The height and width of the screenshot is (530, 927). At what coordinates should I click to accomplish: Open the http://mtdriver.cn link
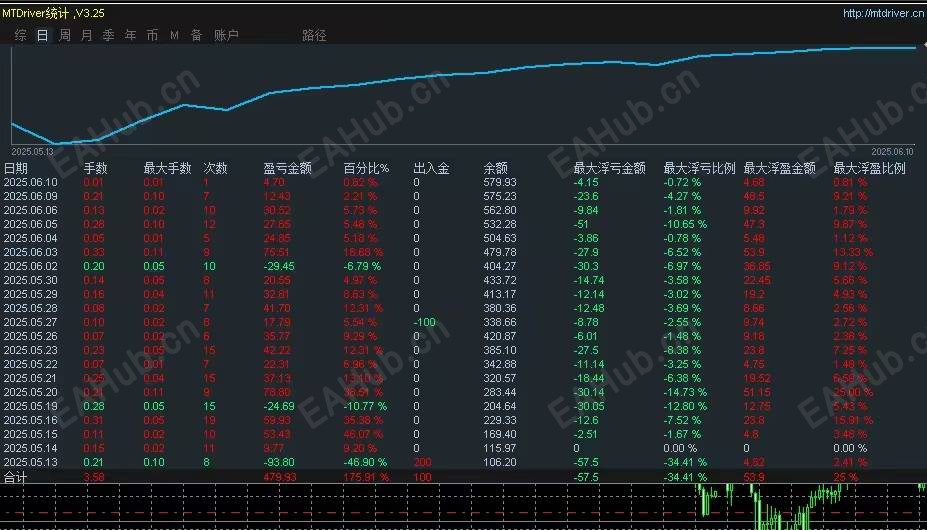884,14
